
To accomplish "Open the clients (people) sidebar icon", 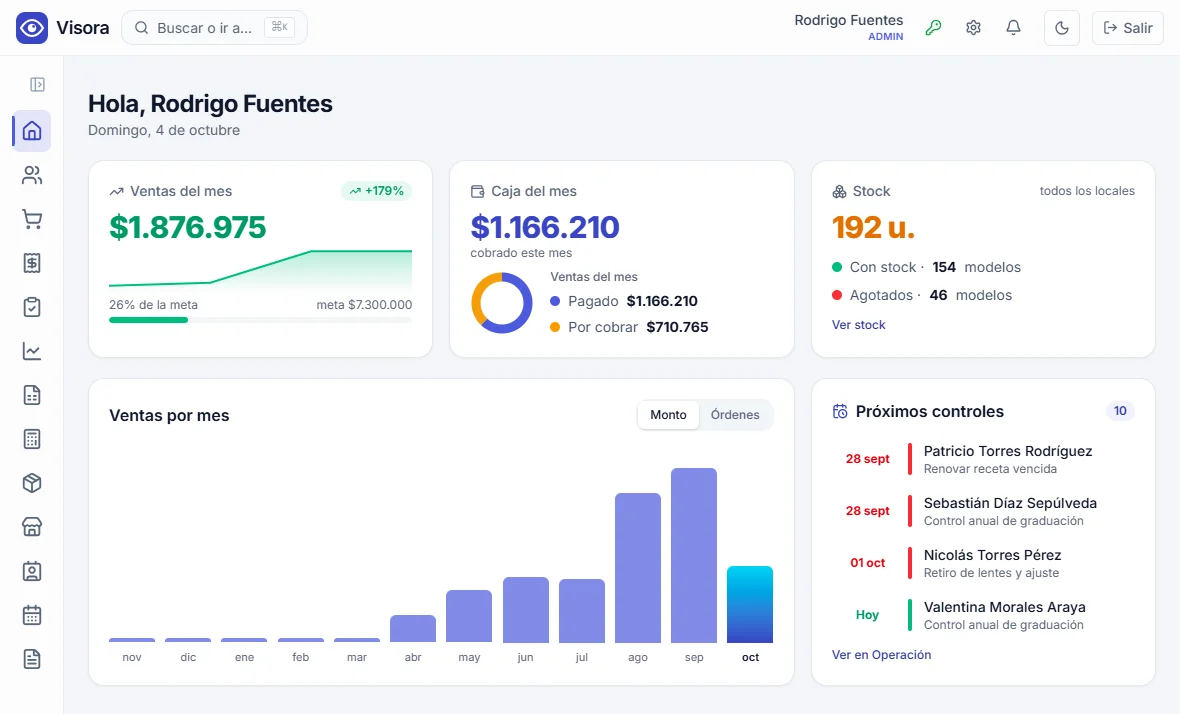I will [32, 175].
